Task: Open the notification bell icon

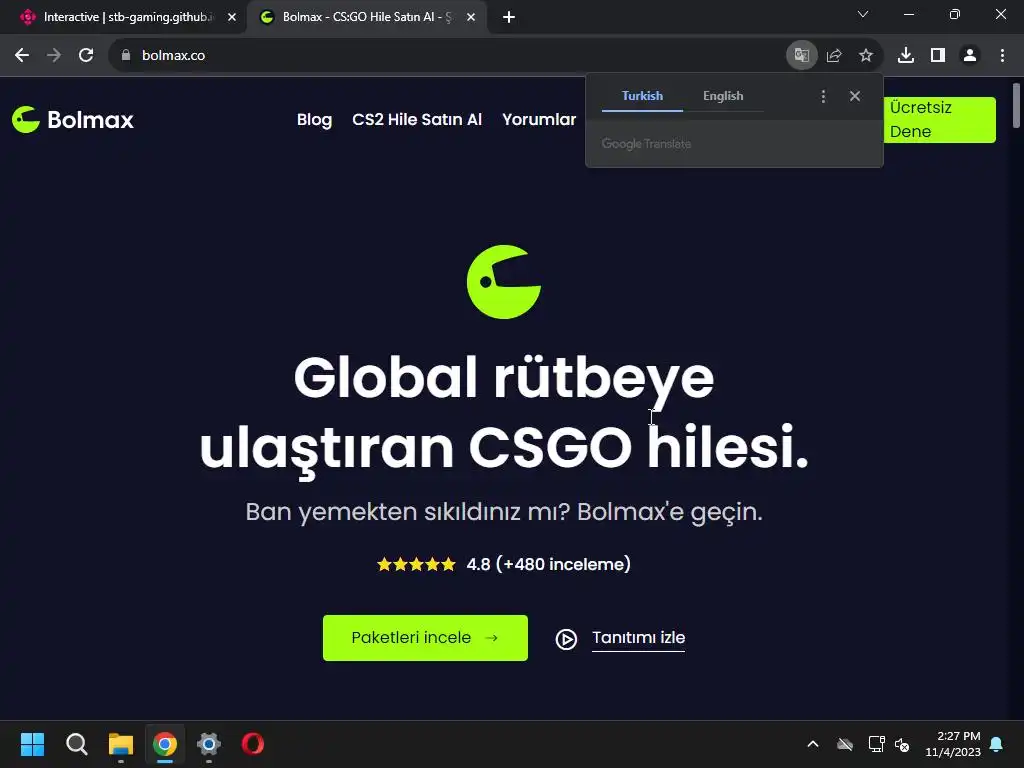Action: pyautogui.click(x=997, y=744)
